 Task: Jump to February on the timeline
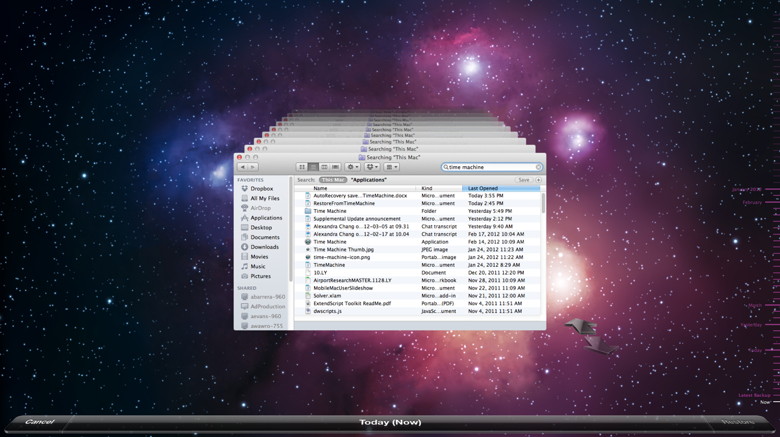click(752, 203)
